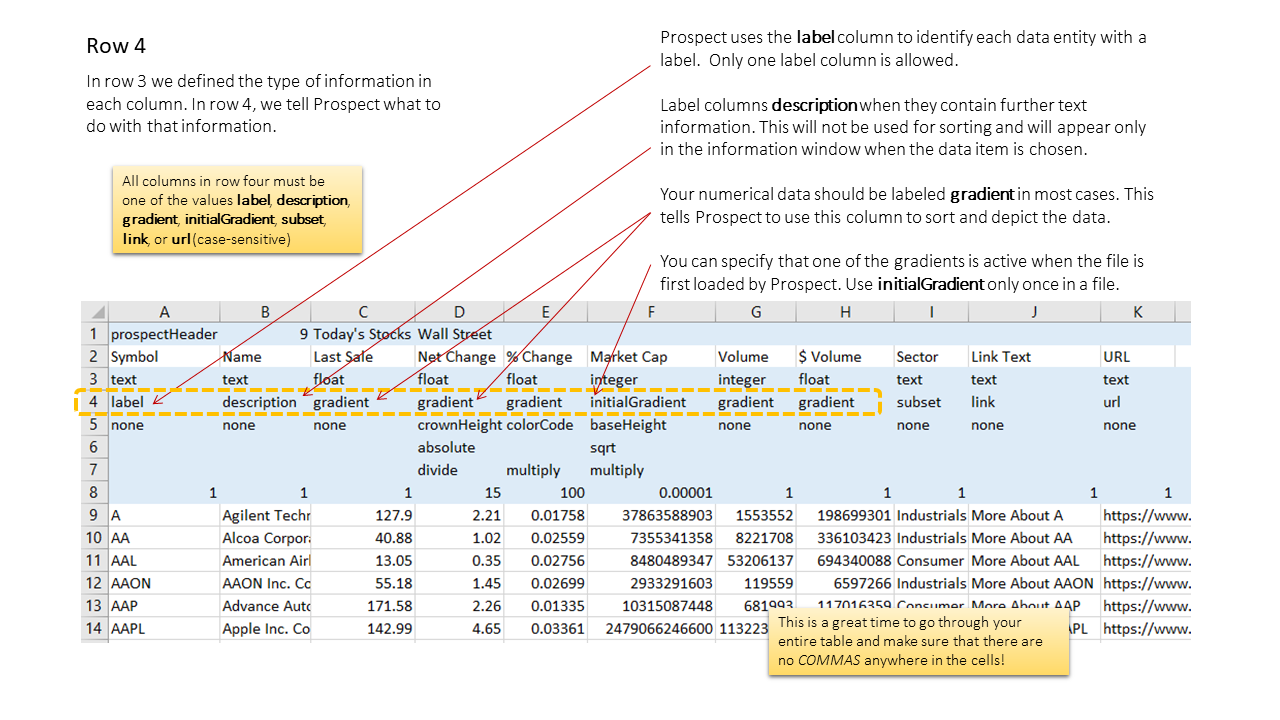Click the yellow 'All columns in row four' note
Image resolution: width=1280 pixels, height=720 pixels.
point(237,209)
